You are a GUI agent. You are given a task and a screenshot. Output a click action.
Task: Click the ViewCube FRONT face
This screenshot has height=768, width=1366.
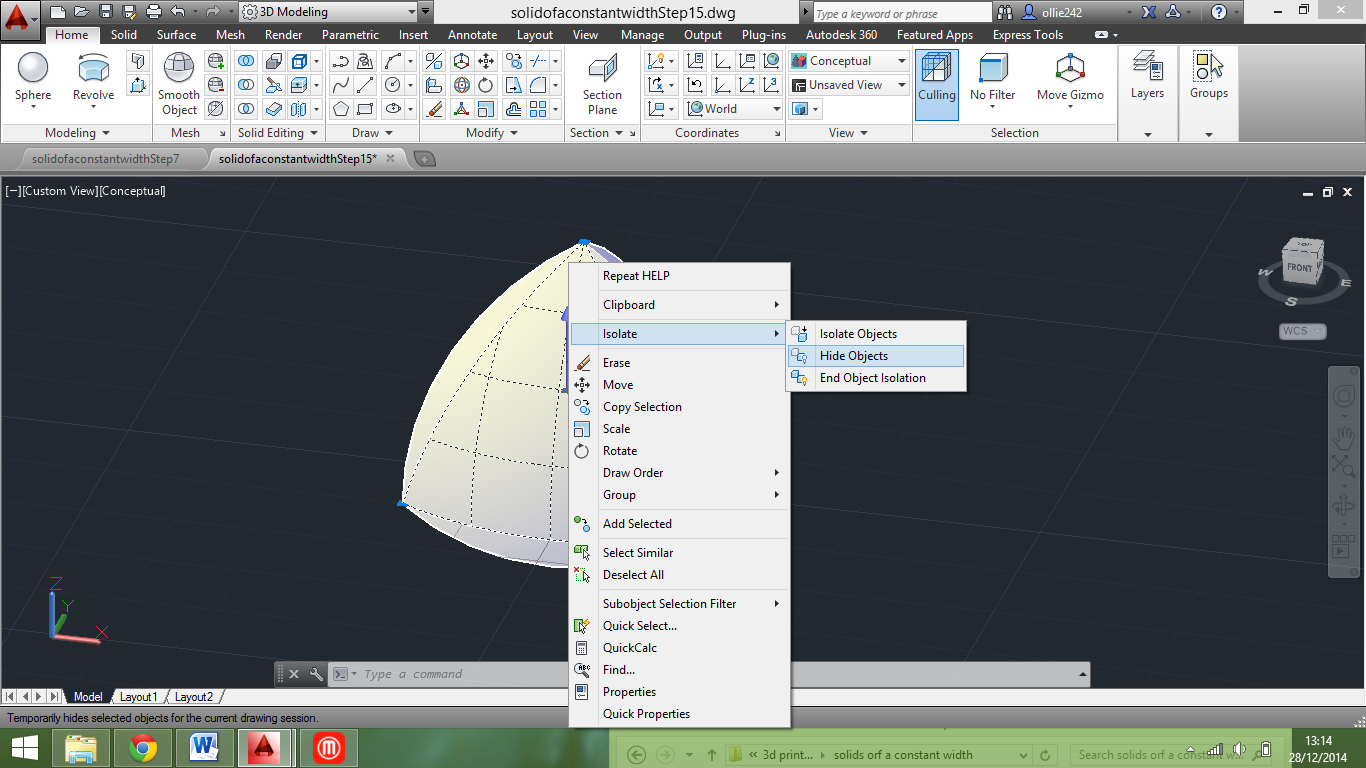1299,268
